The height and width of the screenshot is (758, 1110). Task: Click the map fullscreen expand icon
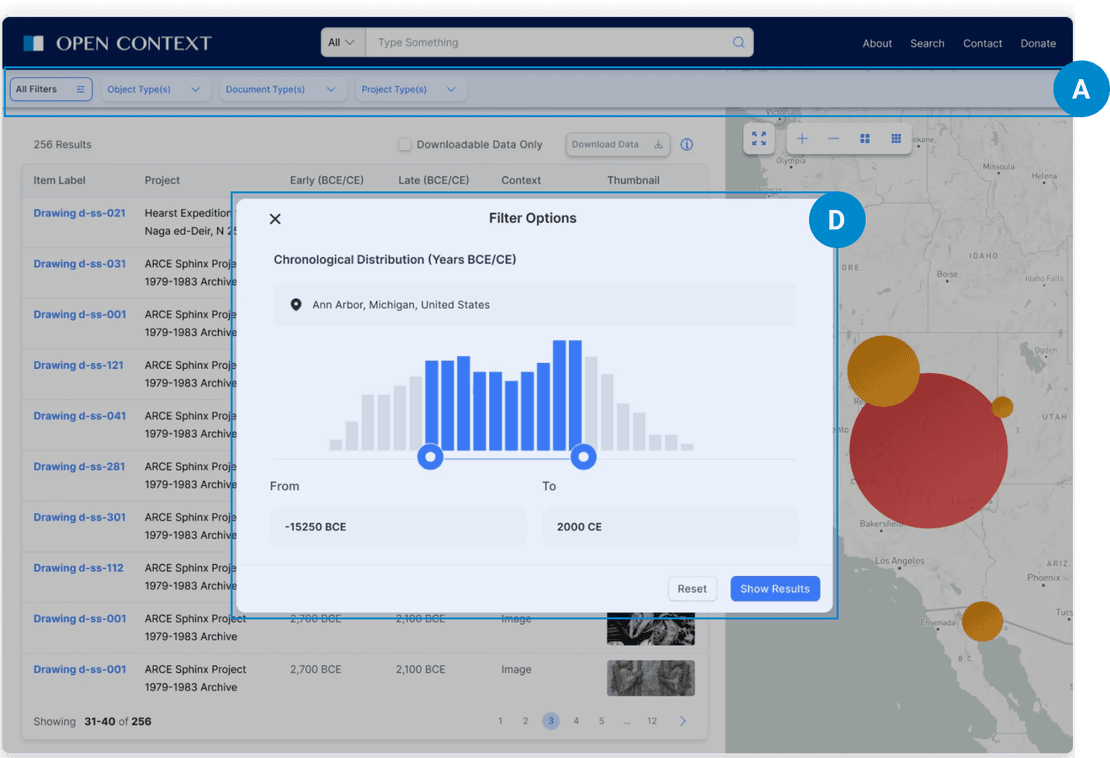pos(759,139)
